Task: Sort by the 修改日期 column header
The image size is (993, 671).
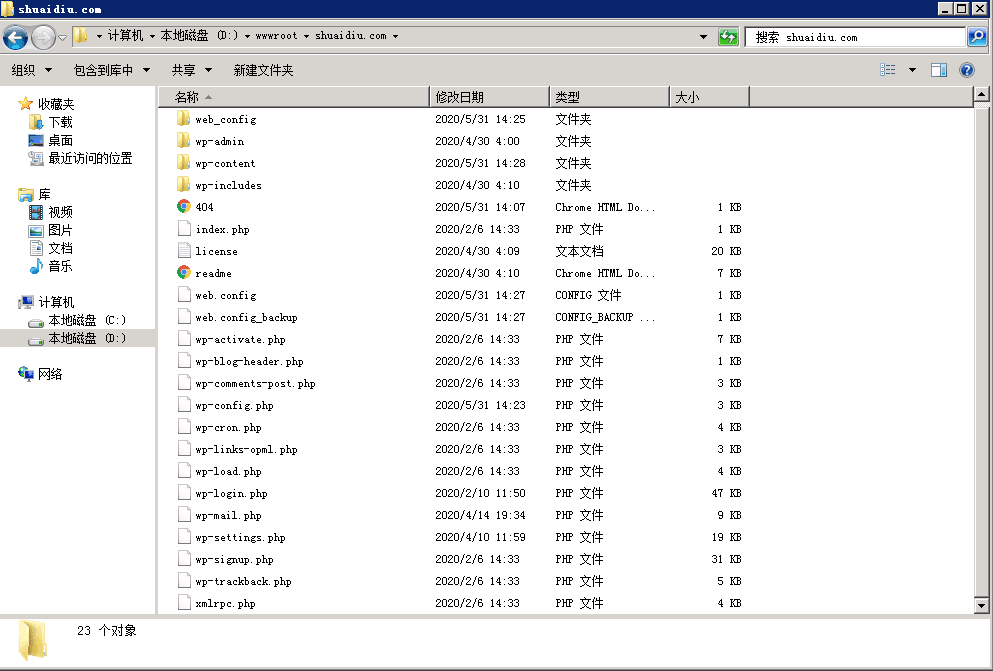Action: coord(490,97)
